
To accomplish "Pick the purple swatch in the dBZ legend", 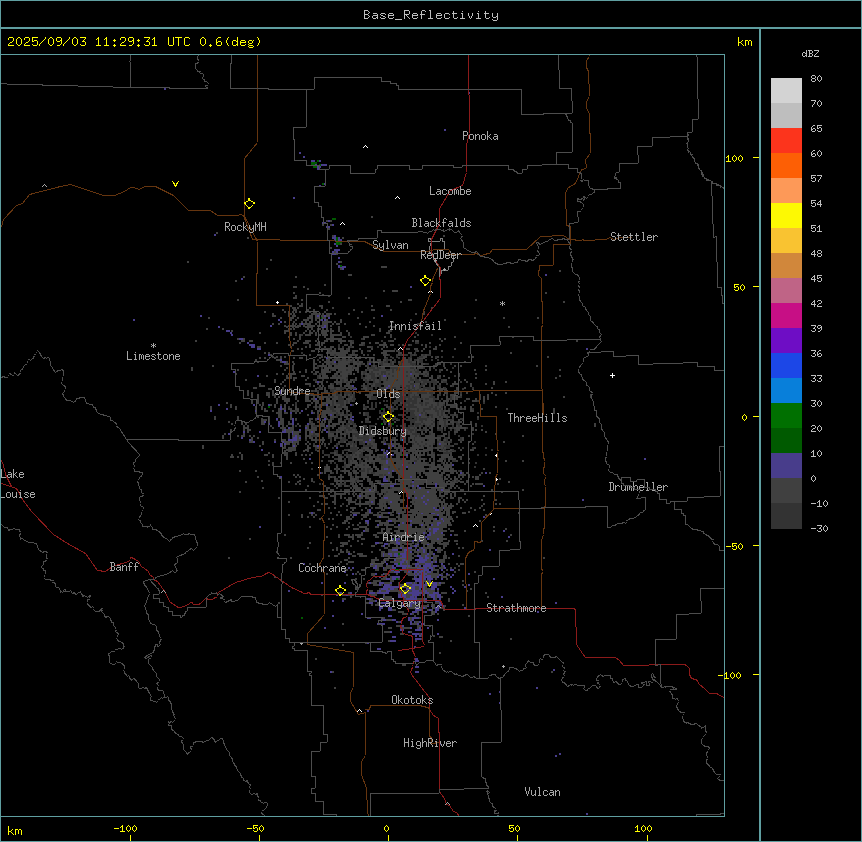I will coord(786,341).
